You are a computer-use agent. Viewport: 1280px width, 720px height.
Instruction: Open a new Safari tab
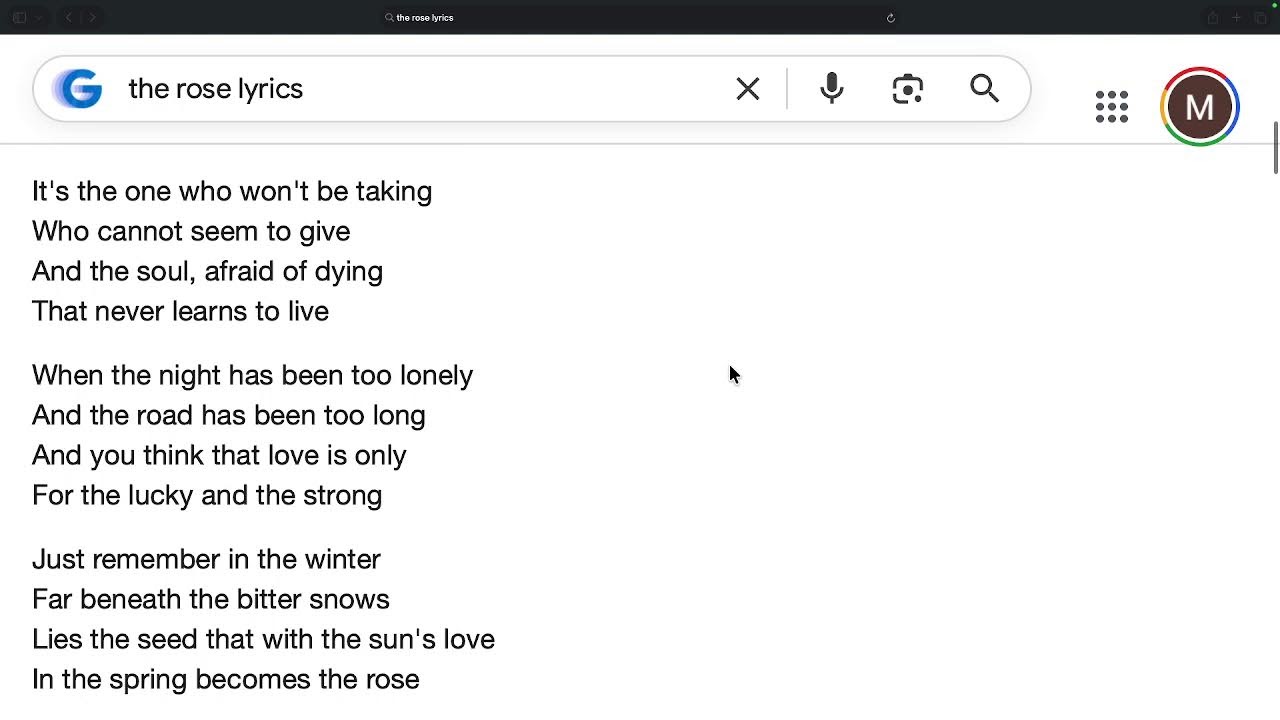point(1236,18)
